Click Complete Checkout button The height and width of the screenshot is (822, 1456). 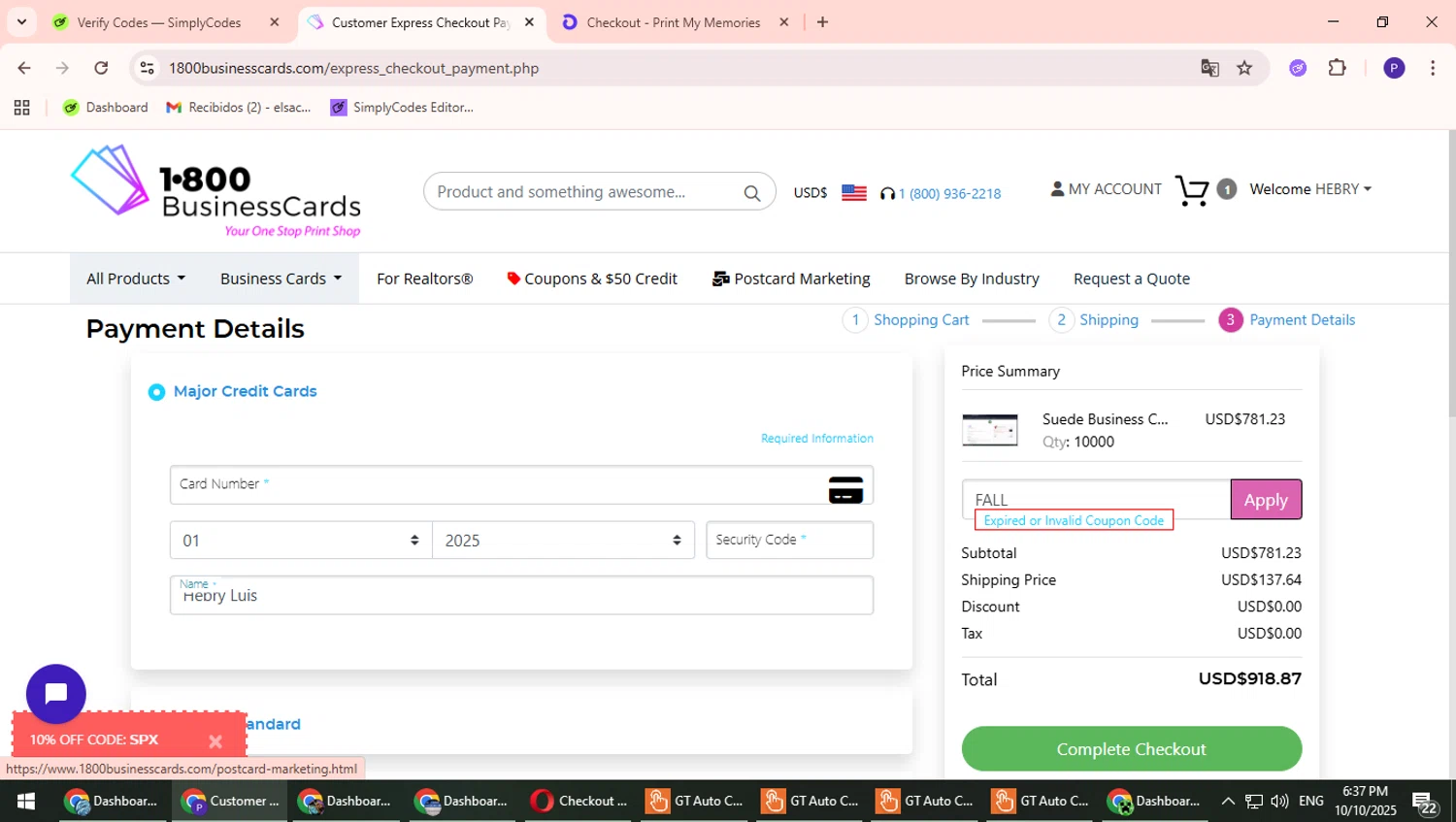pos(1131,749)
